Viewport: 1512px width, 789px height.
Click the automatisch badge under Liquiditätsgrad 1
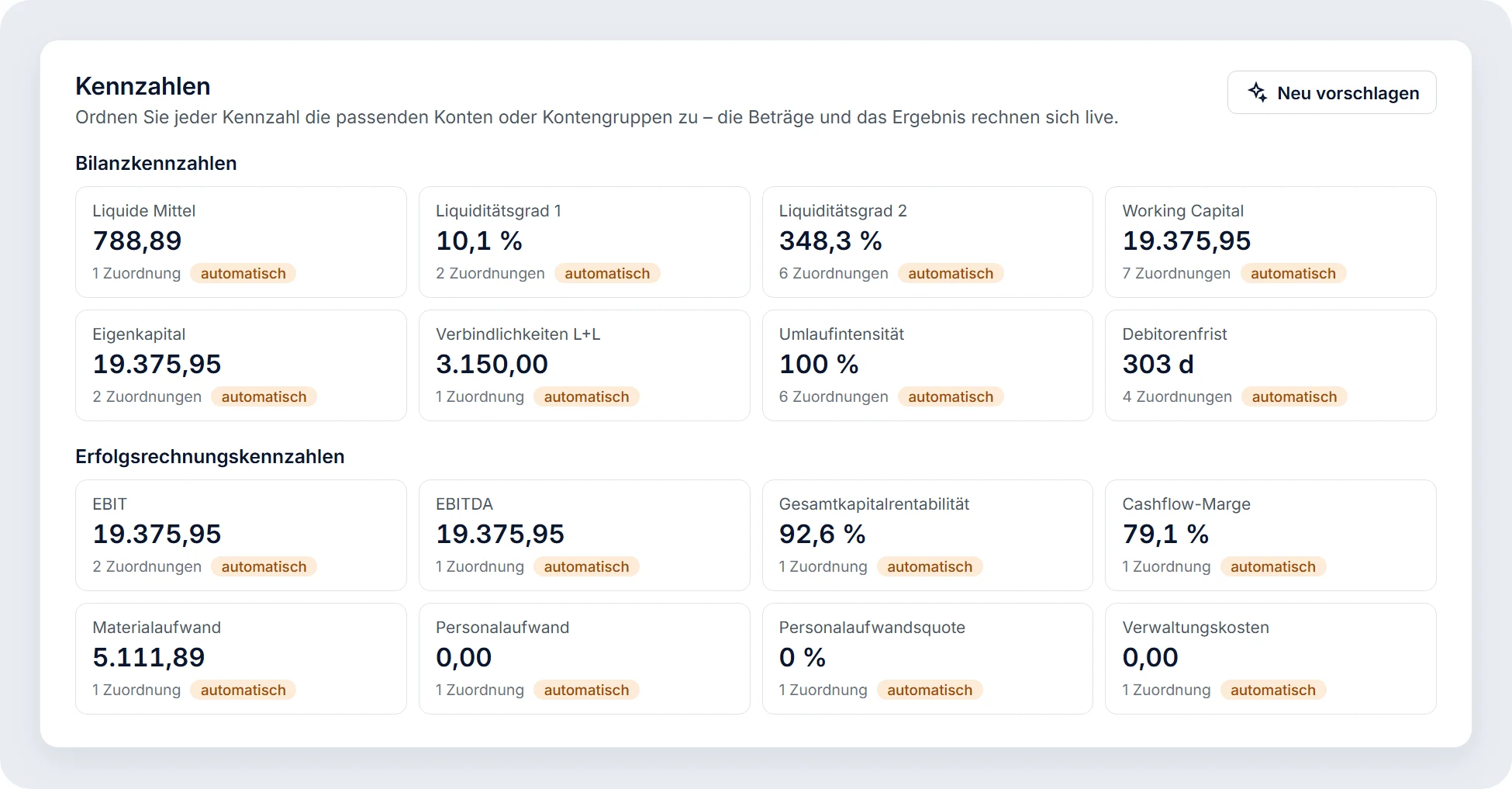pos(607,273)
